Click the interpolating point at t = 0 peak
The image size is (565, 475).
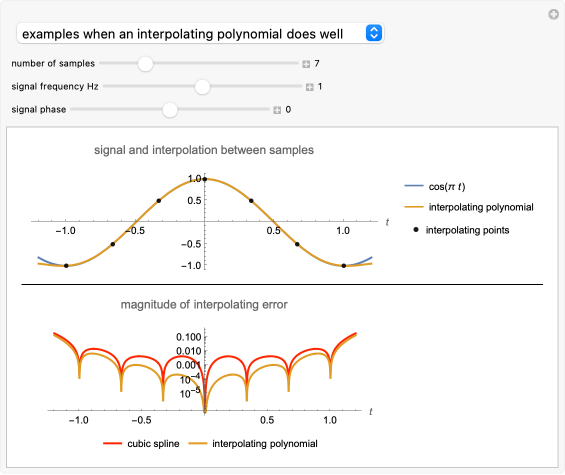tap(205, 179)
